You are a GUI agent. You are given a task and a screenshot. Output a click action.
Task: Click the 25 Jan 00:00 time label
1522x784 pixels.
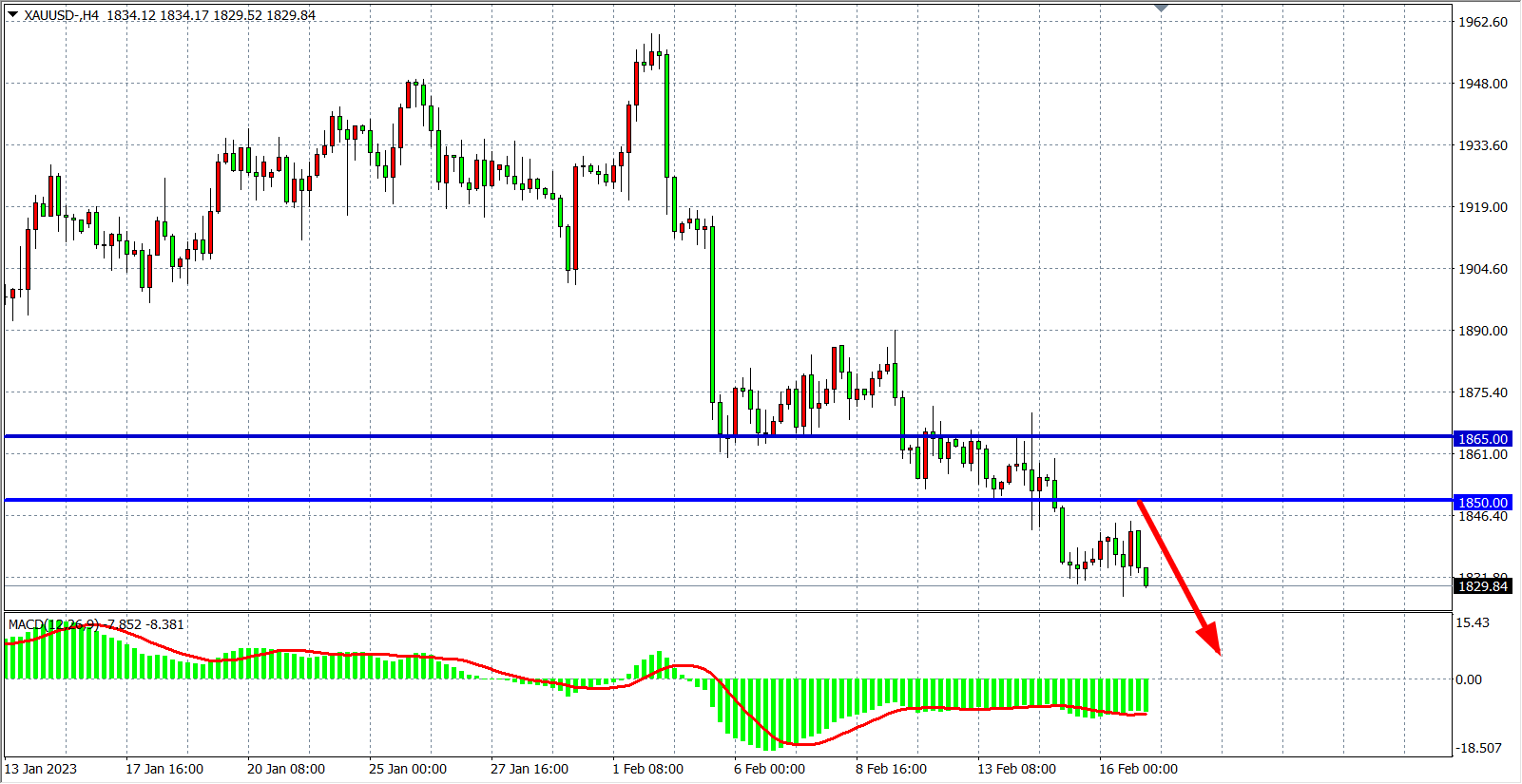(408, 769)
